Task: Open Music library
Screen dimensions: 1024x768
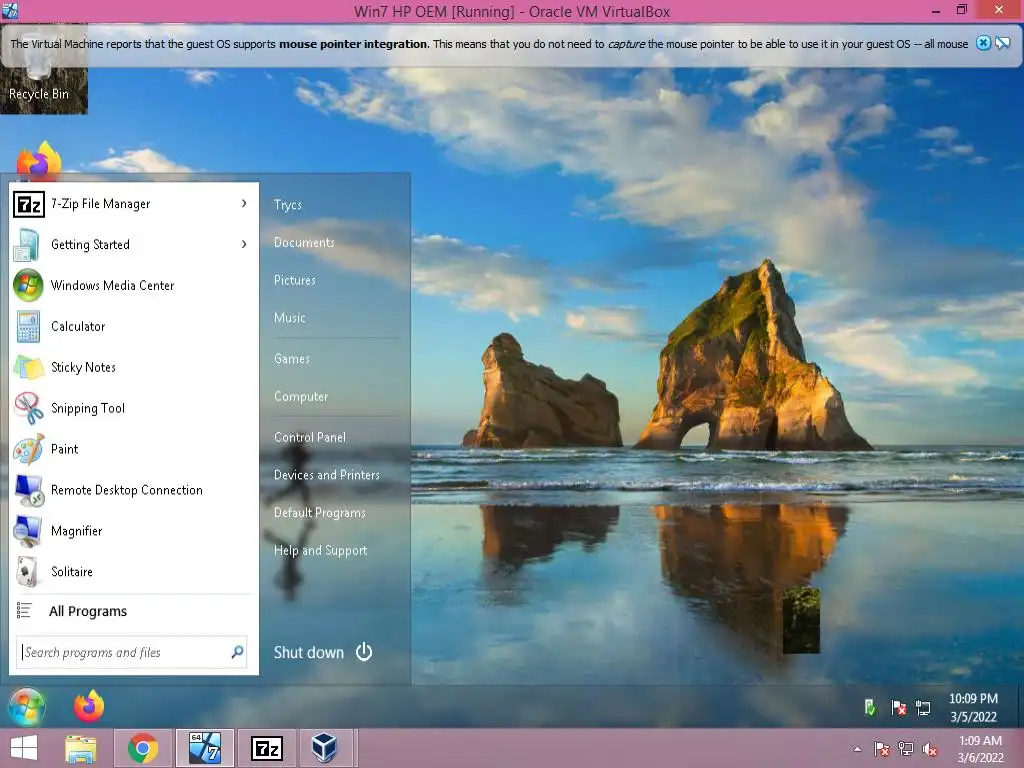Action: click(x=289, y=318)
